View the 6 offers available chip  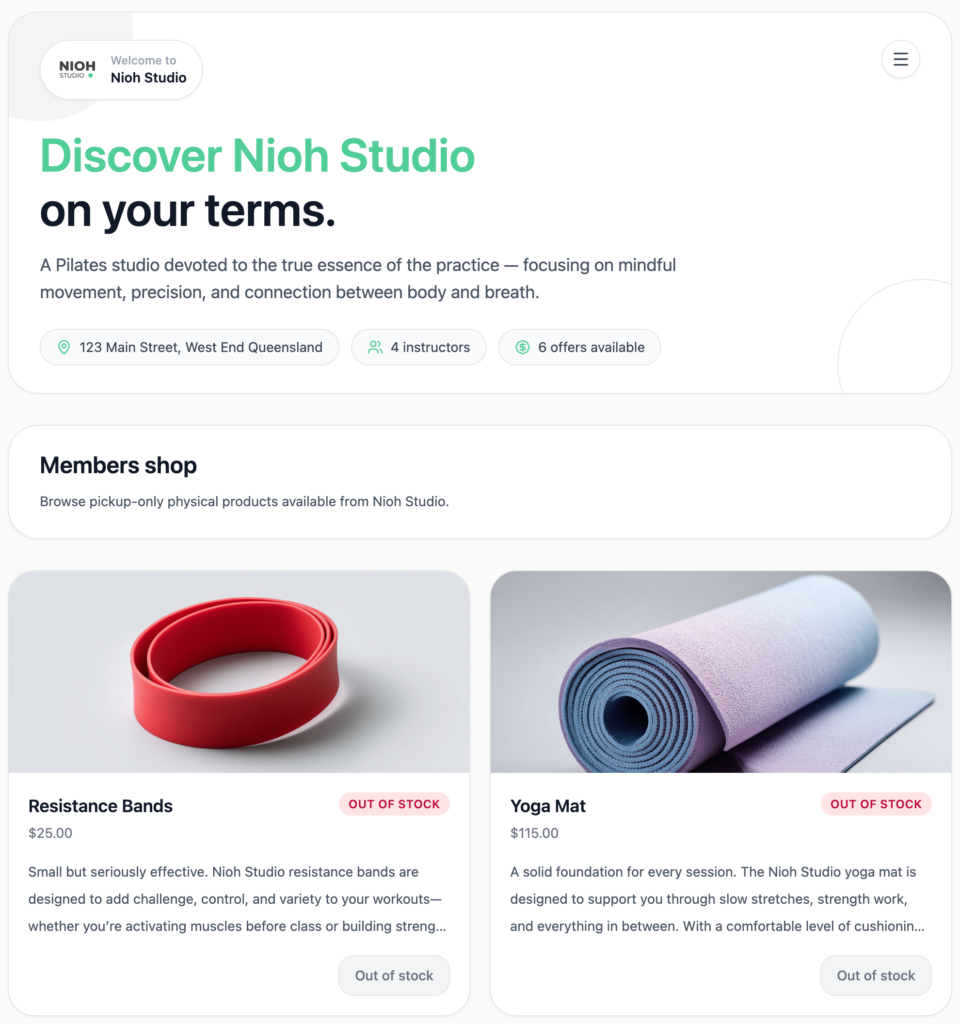580,347
